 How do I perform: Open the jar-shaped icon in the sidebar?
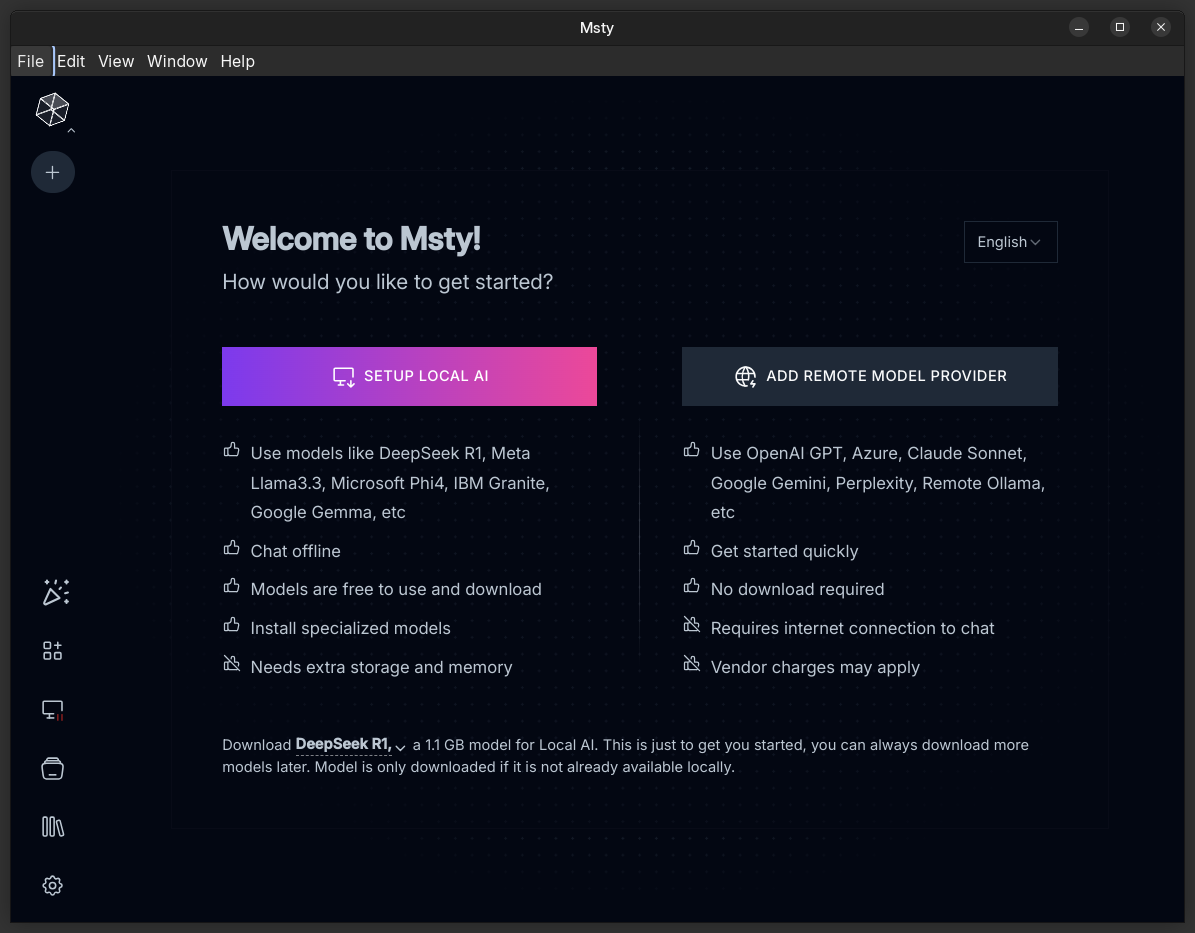[x=53, y=768]
